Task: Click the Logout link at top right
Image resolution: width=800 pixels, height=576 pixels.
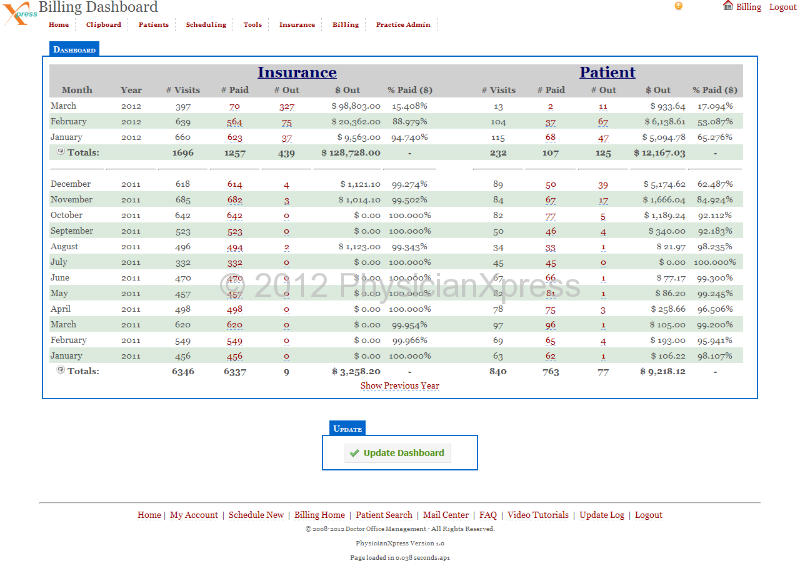Action: pos(783,7)
